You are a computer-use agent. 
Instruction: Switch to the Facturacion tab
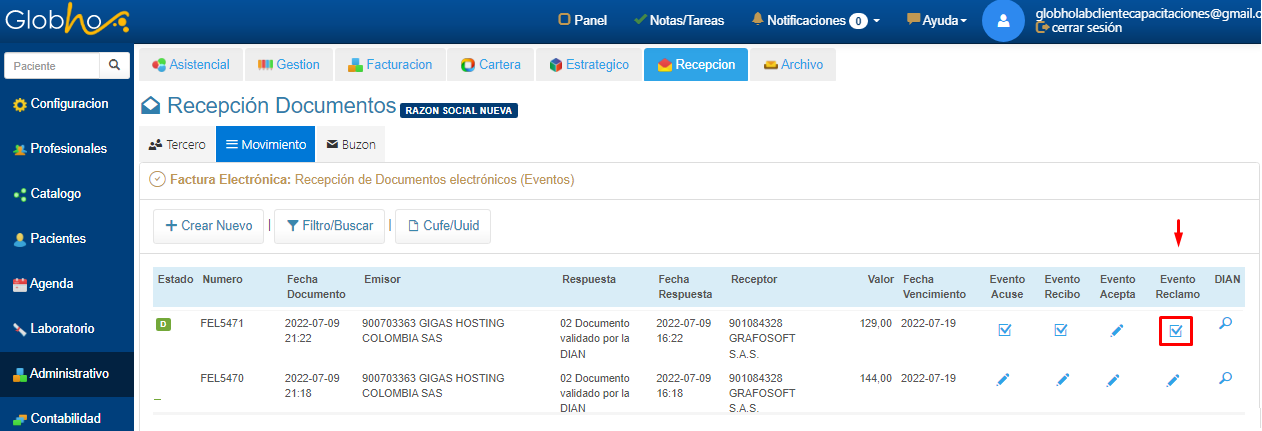(390, 65)
